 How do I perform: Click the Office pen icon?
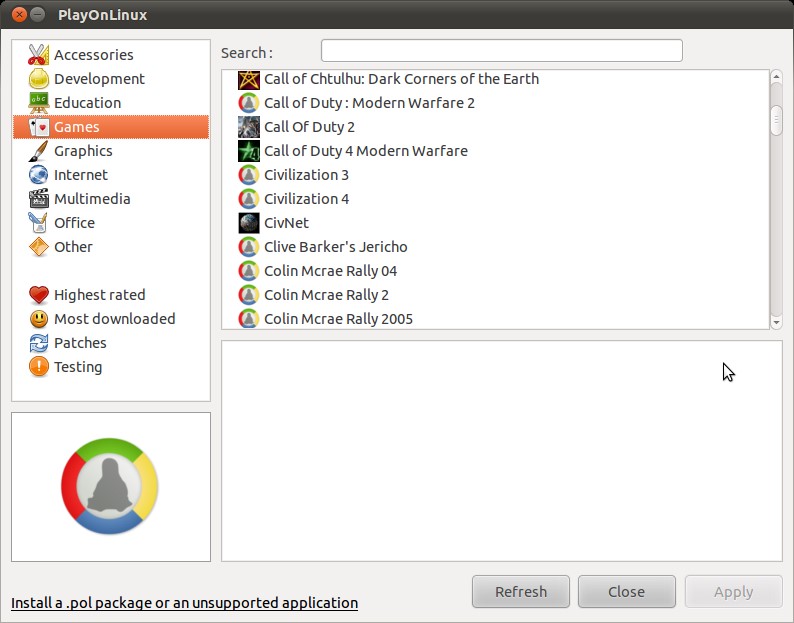click(38, 223)
